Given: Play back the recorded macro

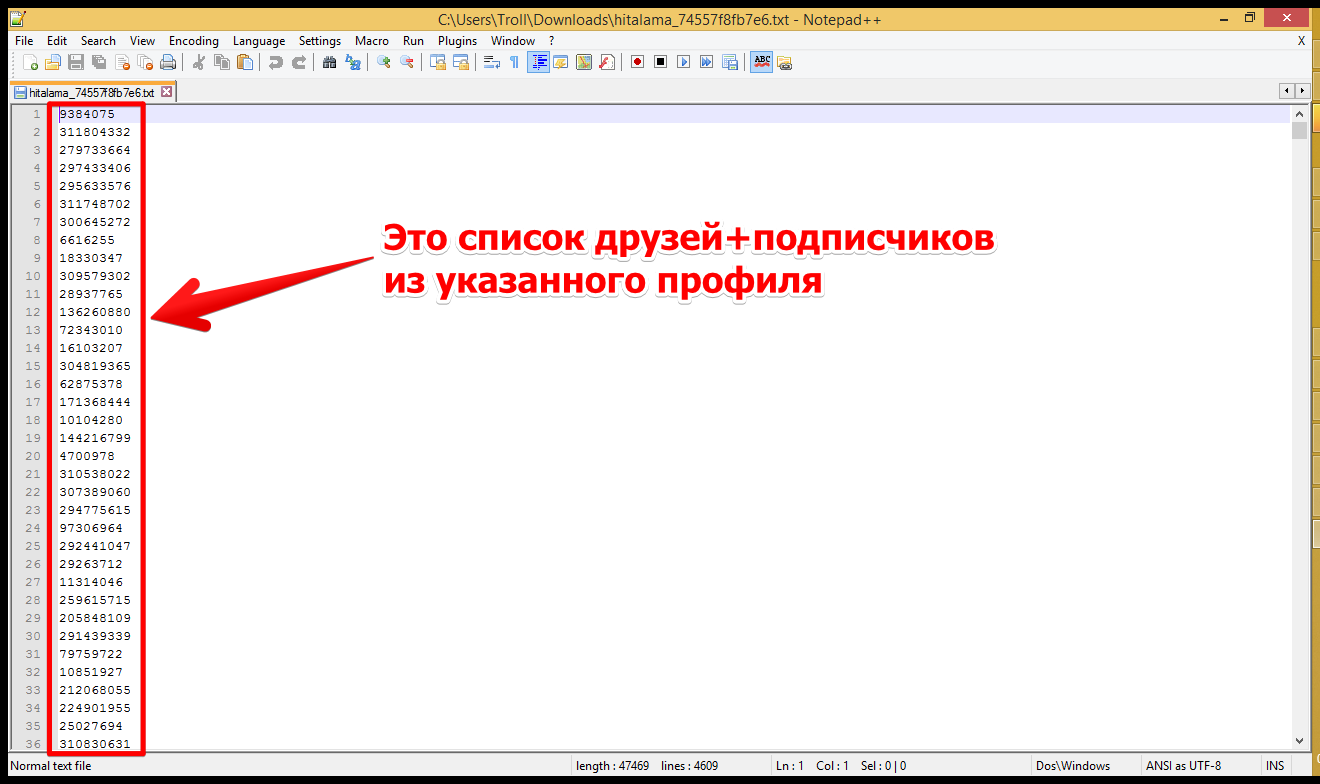Looking at the screenshot, I should coord(683,62).
